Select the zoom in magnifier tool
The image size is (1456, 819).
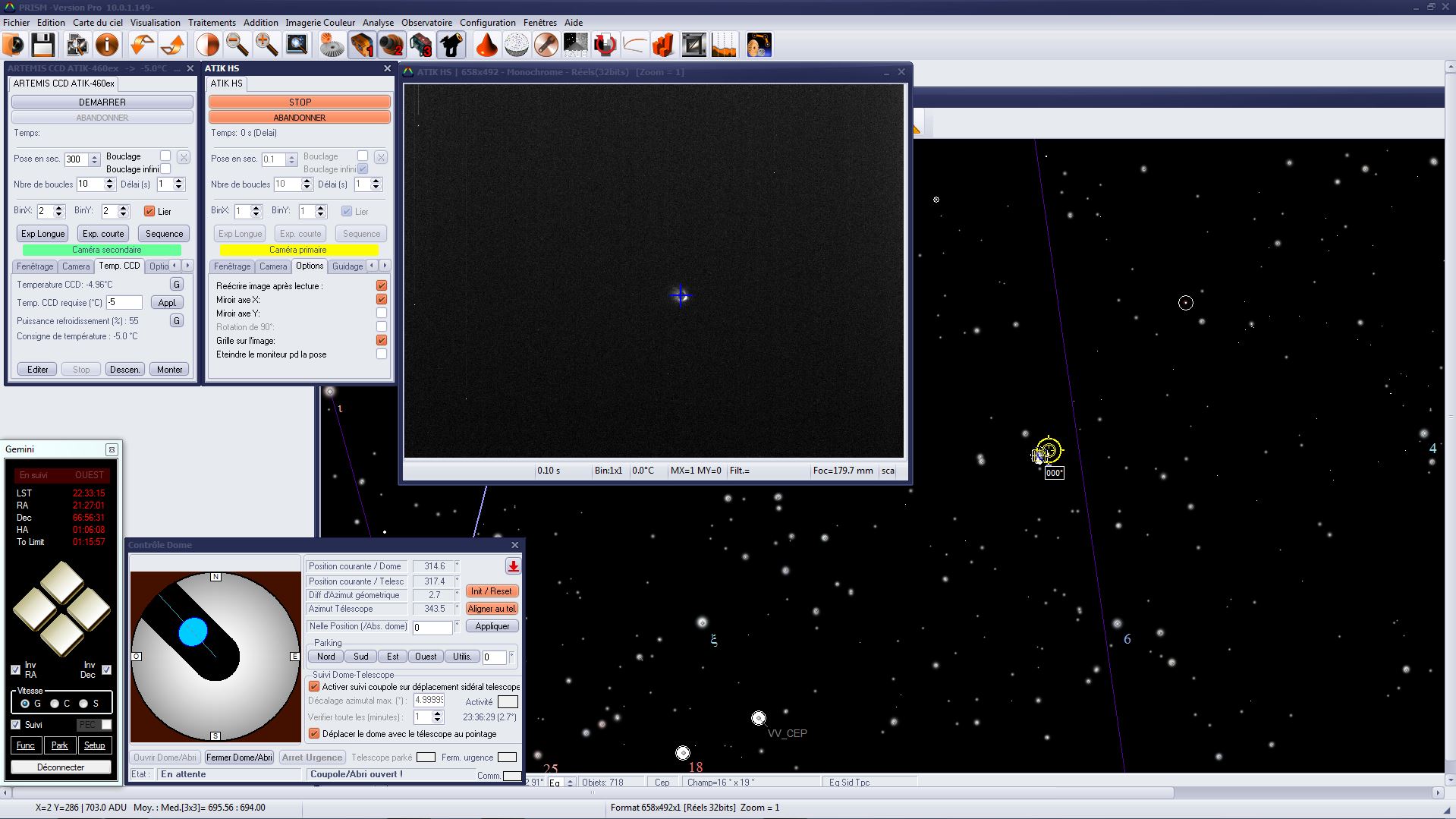[x=266, y=46]
